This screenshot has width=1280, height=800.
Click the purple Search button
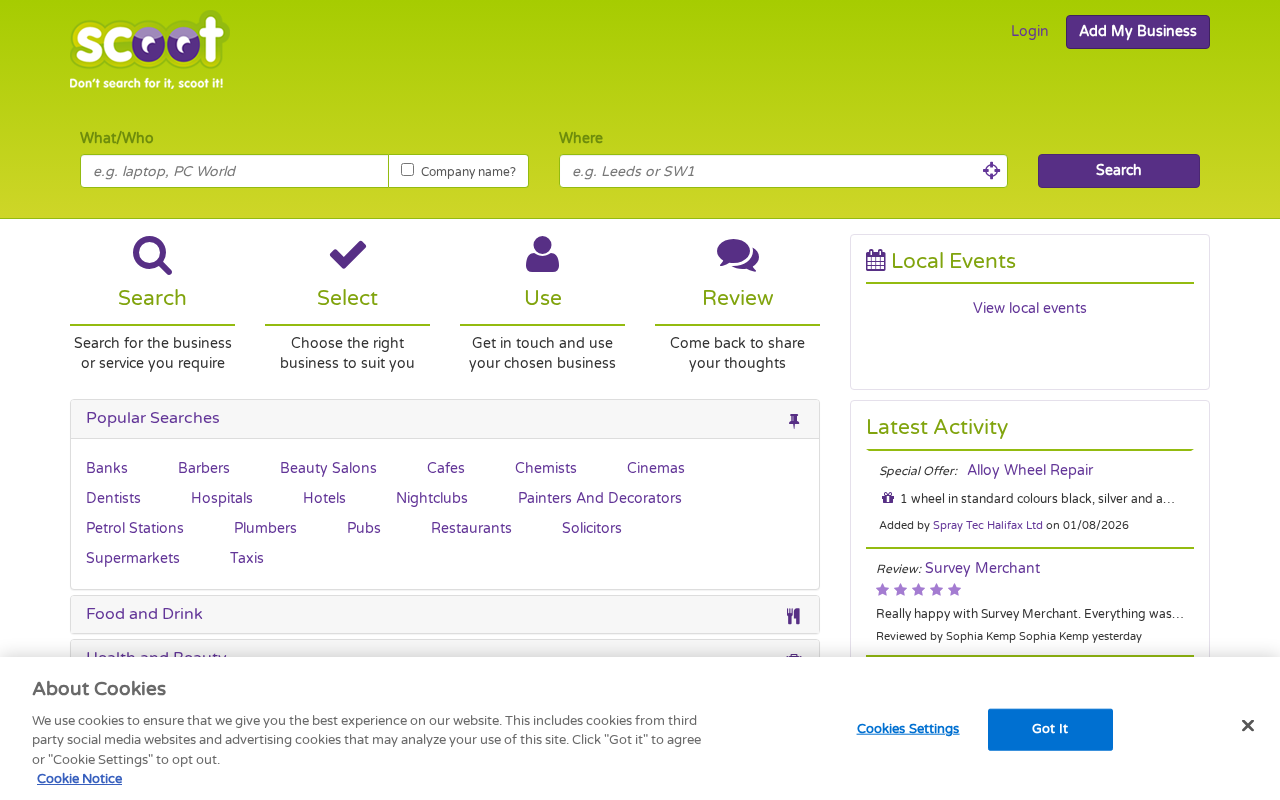pyautogui.click(x=1119, y=171)
